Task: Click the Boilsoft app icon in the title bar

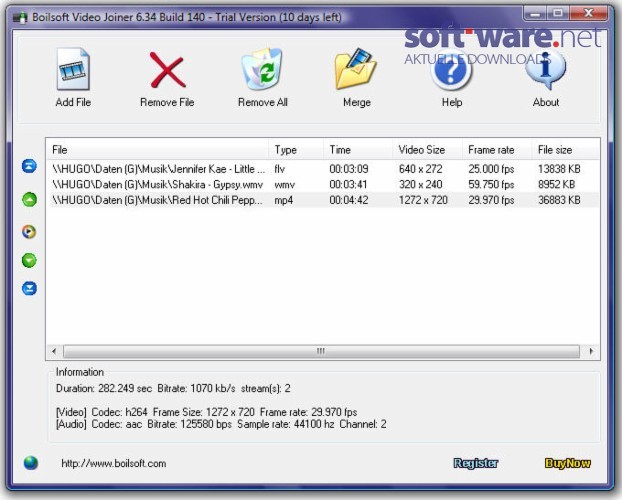Action: [x=19, y=18]
